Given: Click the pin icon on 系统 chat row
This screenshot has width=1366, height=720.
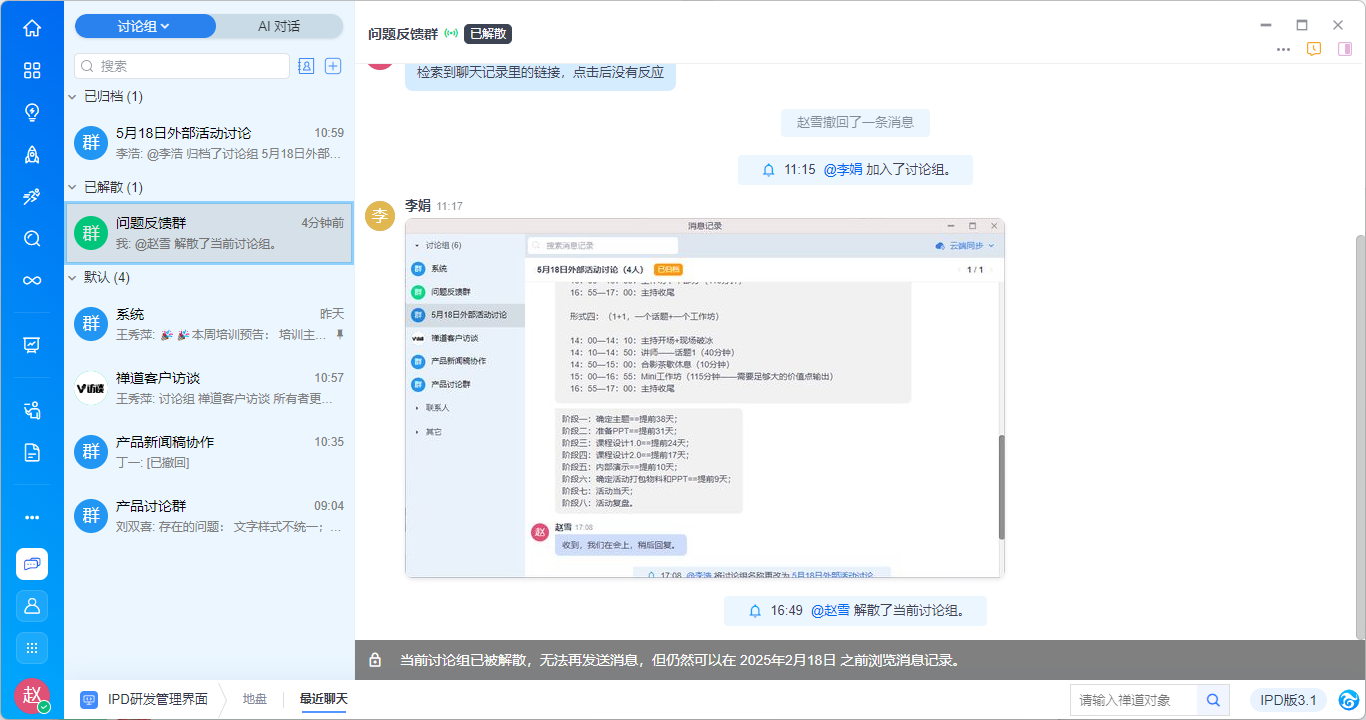Looking at the screenshot, I should (x=340, y=334).
